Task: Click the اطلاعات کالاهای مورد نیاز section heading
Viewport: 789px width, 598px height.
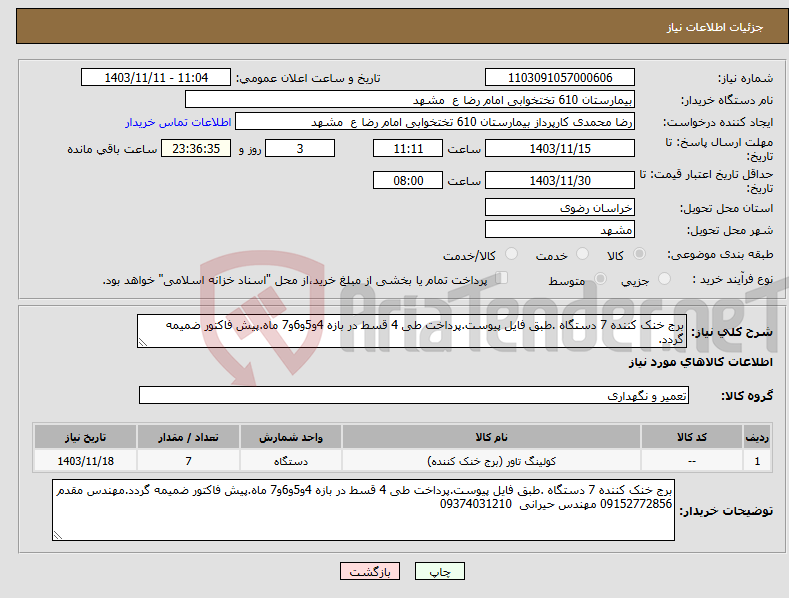Action: click(700, 362)
